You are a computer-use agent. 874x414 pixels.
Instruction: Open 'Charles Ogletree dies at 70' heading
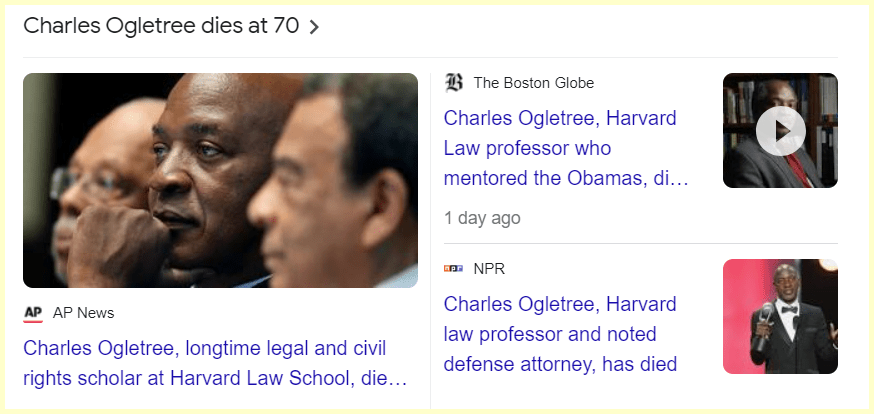pos(161,27)
